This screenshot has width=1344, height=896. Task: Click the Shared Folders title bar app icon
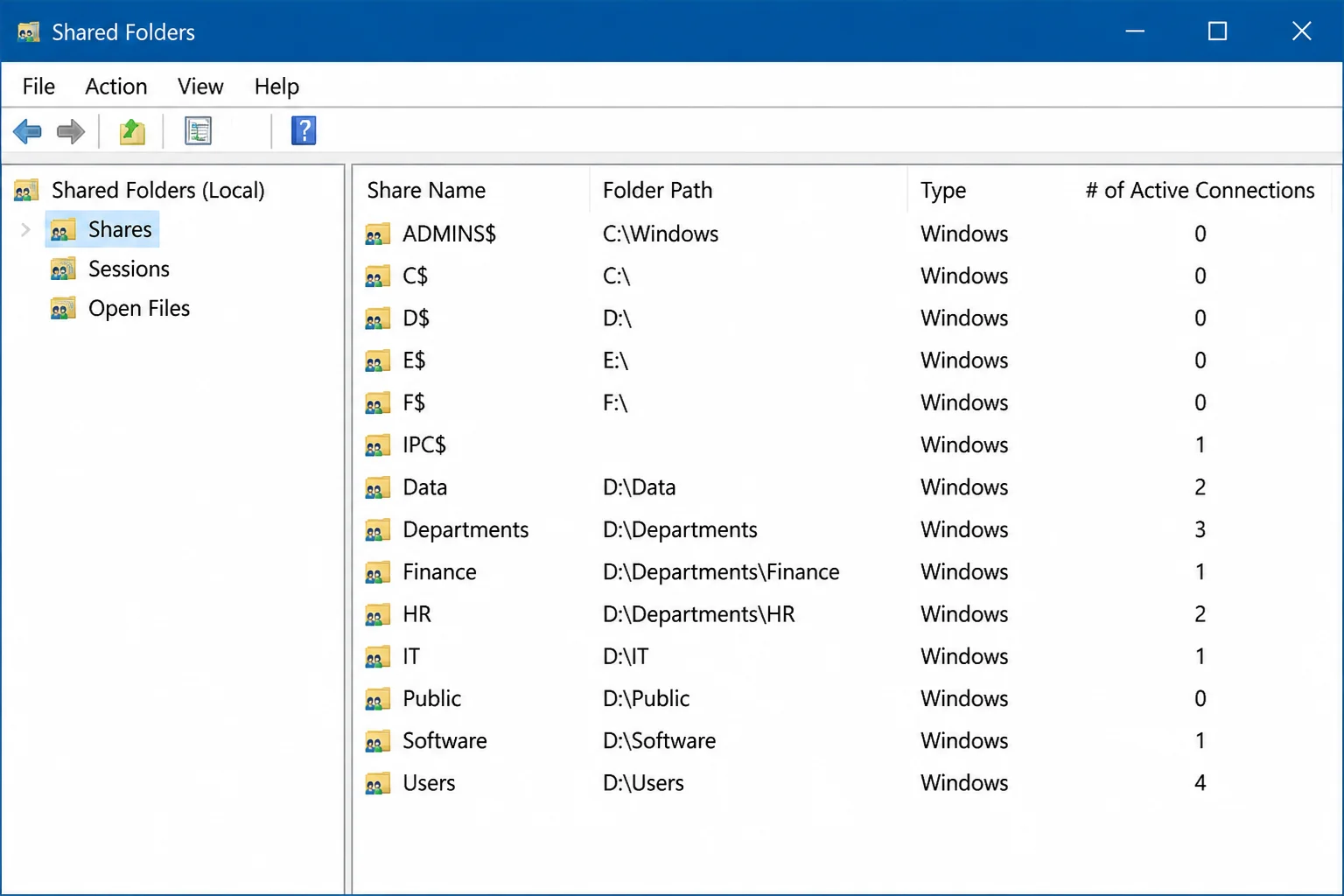29,32
